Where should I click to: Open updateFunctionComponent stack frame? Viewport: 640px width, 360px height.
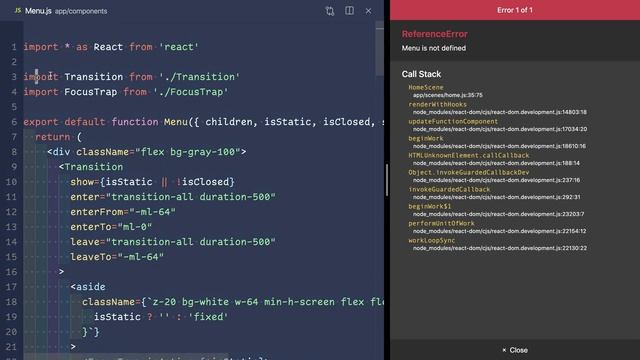[453, 122]
